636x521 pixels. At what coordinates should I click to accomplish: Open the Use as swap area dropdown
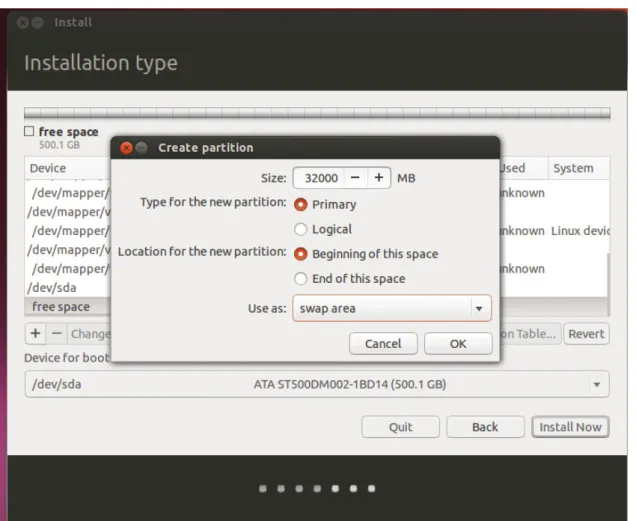[392, 308]
